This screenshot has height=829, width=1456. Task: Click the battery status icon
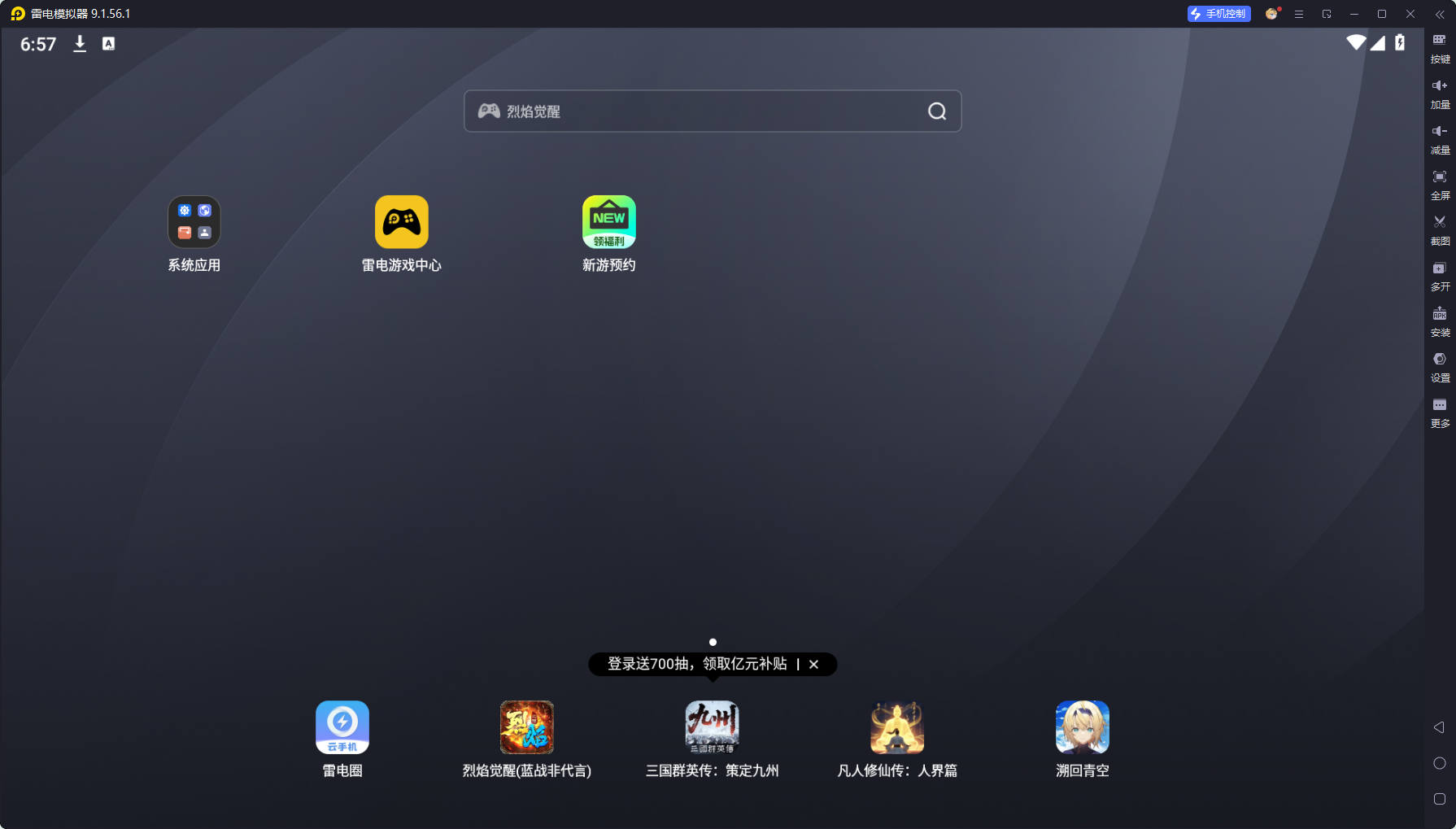(1400, 42)
